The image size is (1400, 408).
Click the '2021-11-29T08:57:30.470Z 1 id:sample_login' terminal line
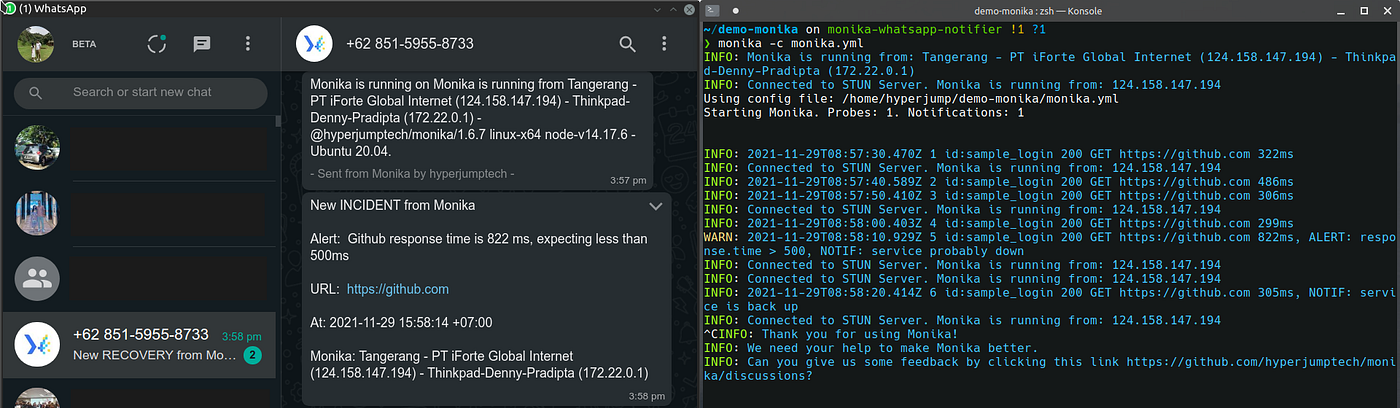coord(998,154)
